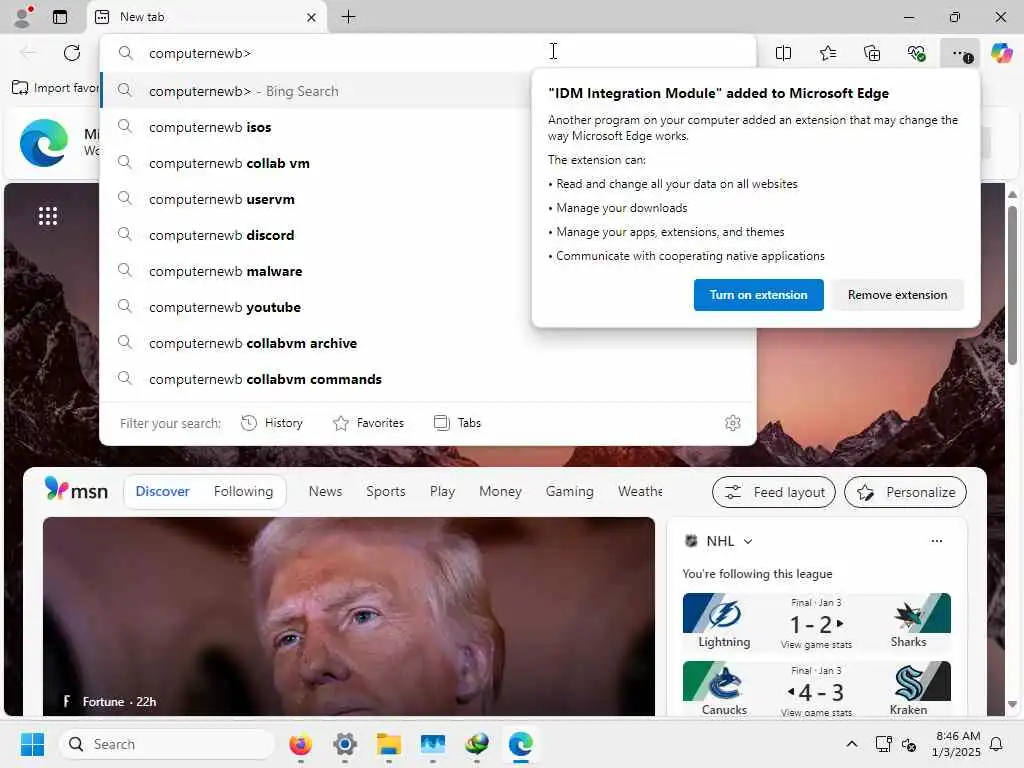The width and height of the screenshot is (1024, 768).
Task: Show hidden system tray icons
Action: [852, 744]
